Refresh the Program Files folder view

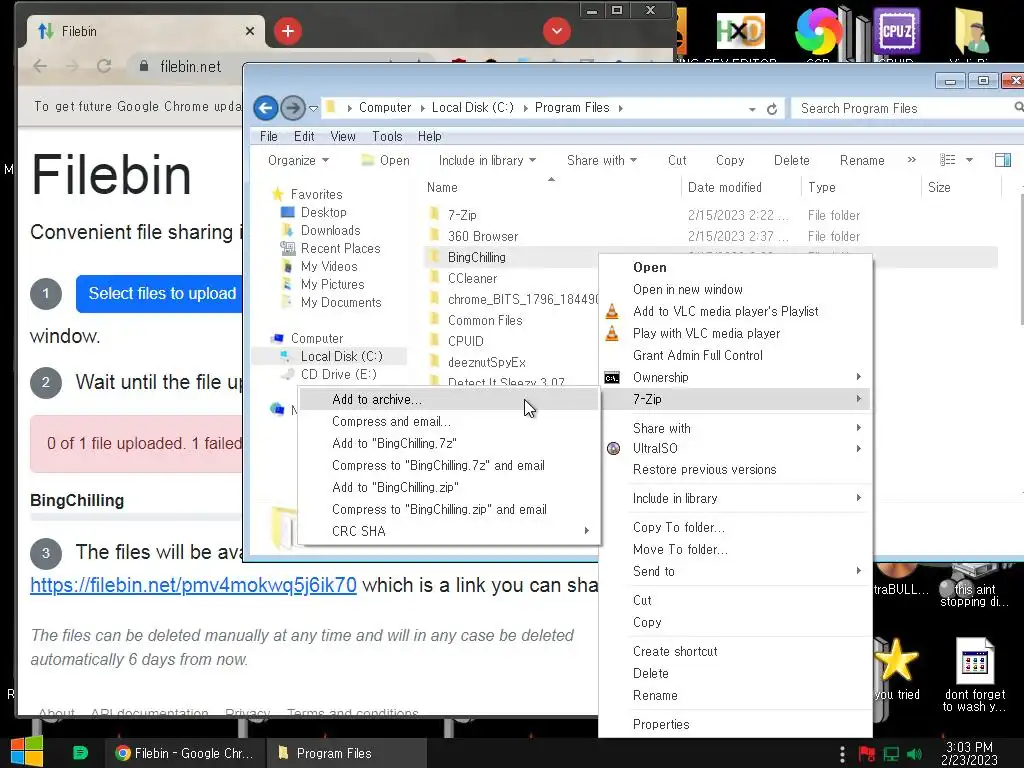772,109
